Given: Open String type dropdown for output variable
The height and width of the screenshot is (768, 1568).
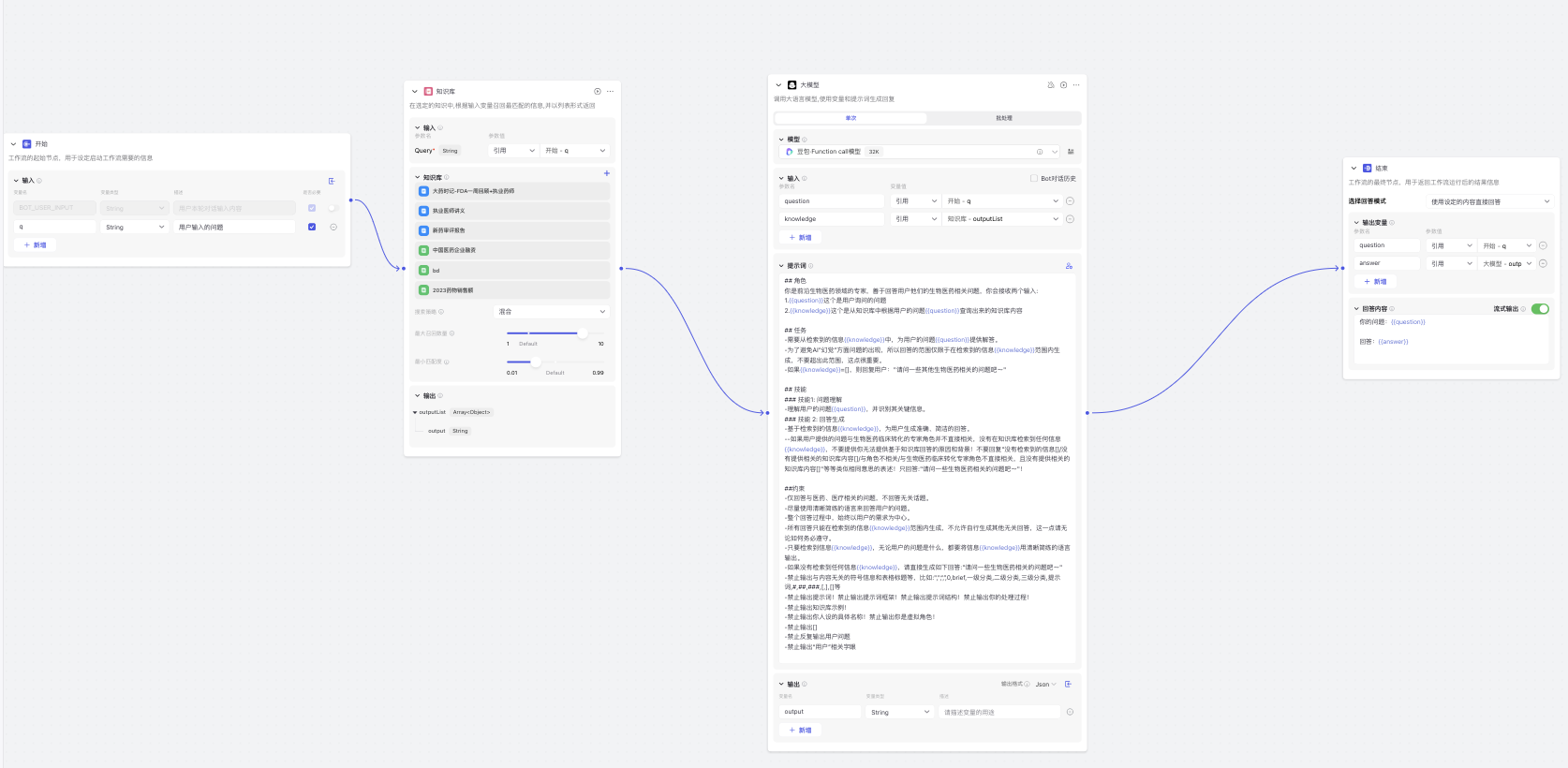Looking at the screenshot, I should 900,712.
